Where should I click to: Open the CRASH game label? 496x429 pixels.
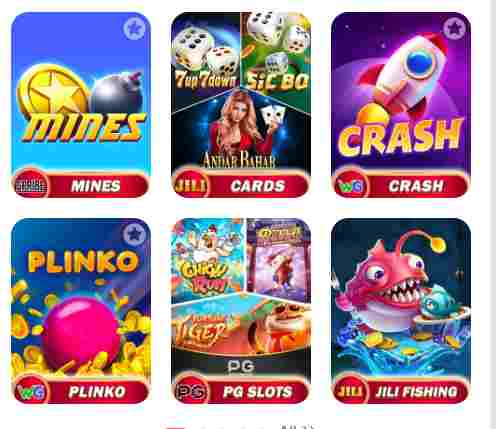tap(417, 186)
